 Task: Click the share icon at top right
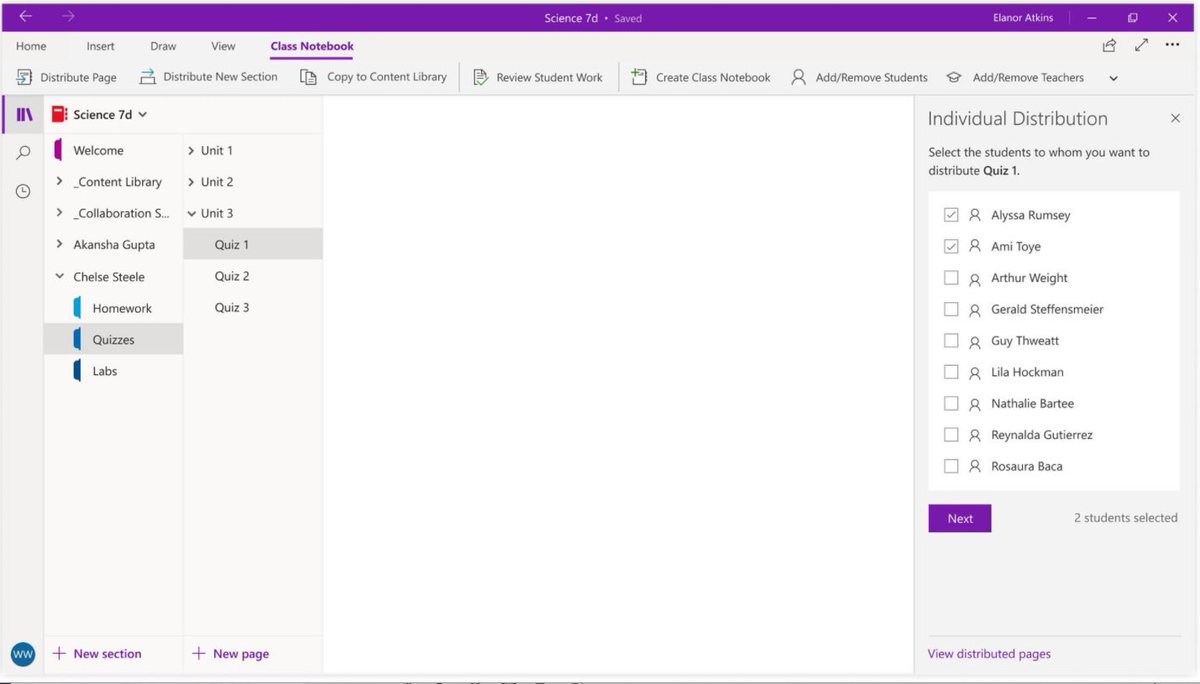tap(1109, 46)
